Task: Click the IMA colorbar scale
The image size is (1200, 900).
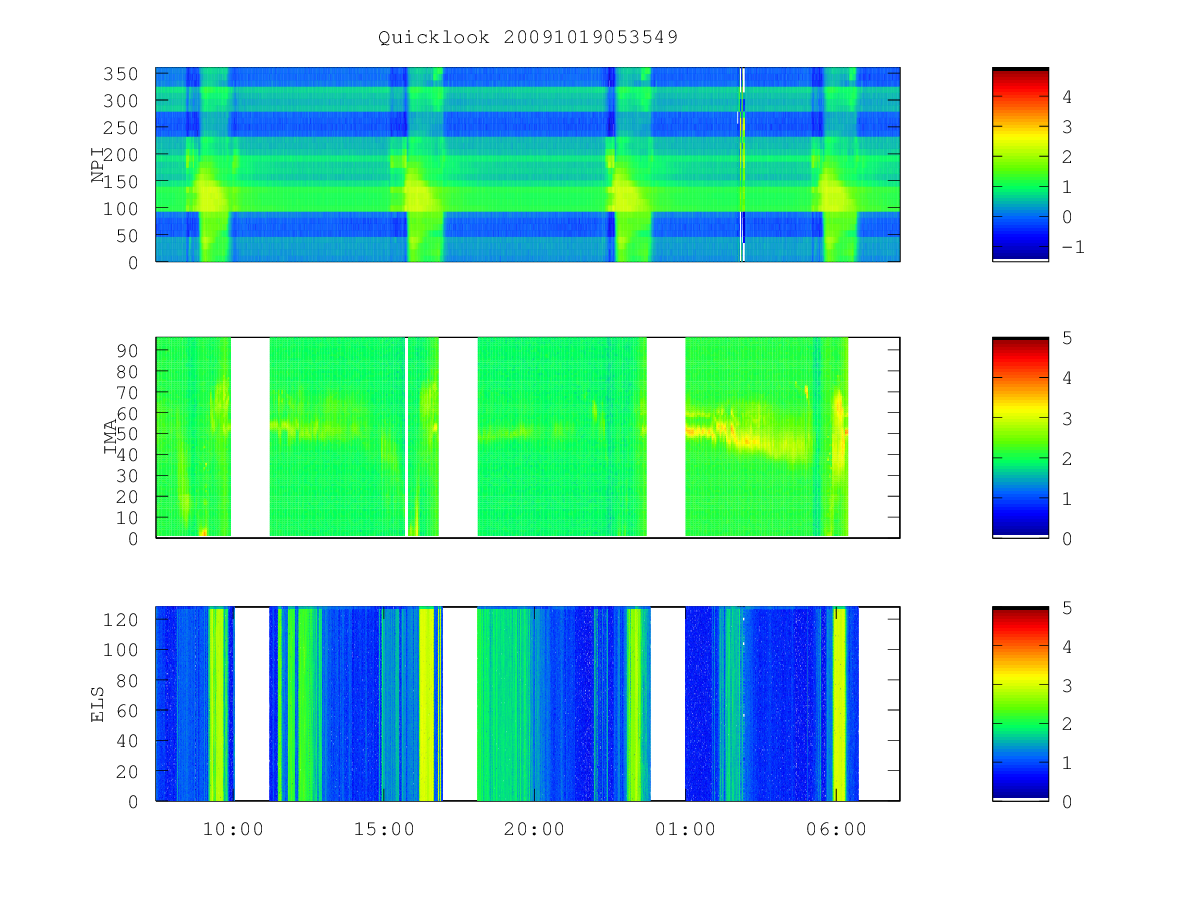Action: (1020, 438)
